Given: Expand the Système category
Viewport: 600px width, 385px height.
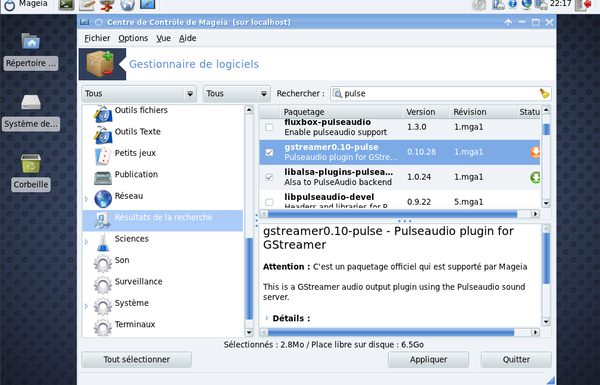Looking at the screenshot, I should click(87, 306).
